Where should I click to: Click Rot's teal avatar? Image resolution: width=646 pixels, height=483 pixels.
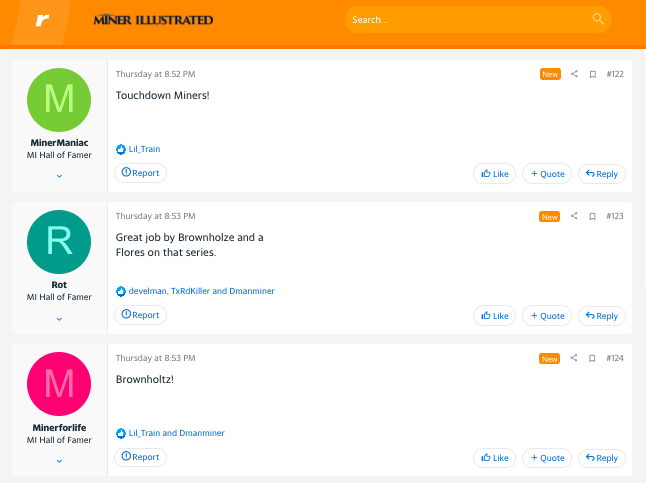[59, 242]
